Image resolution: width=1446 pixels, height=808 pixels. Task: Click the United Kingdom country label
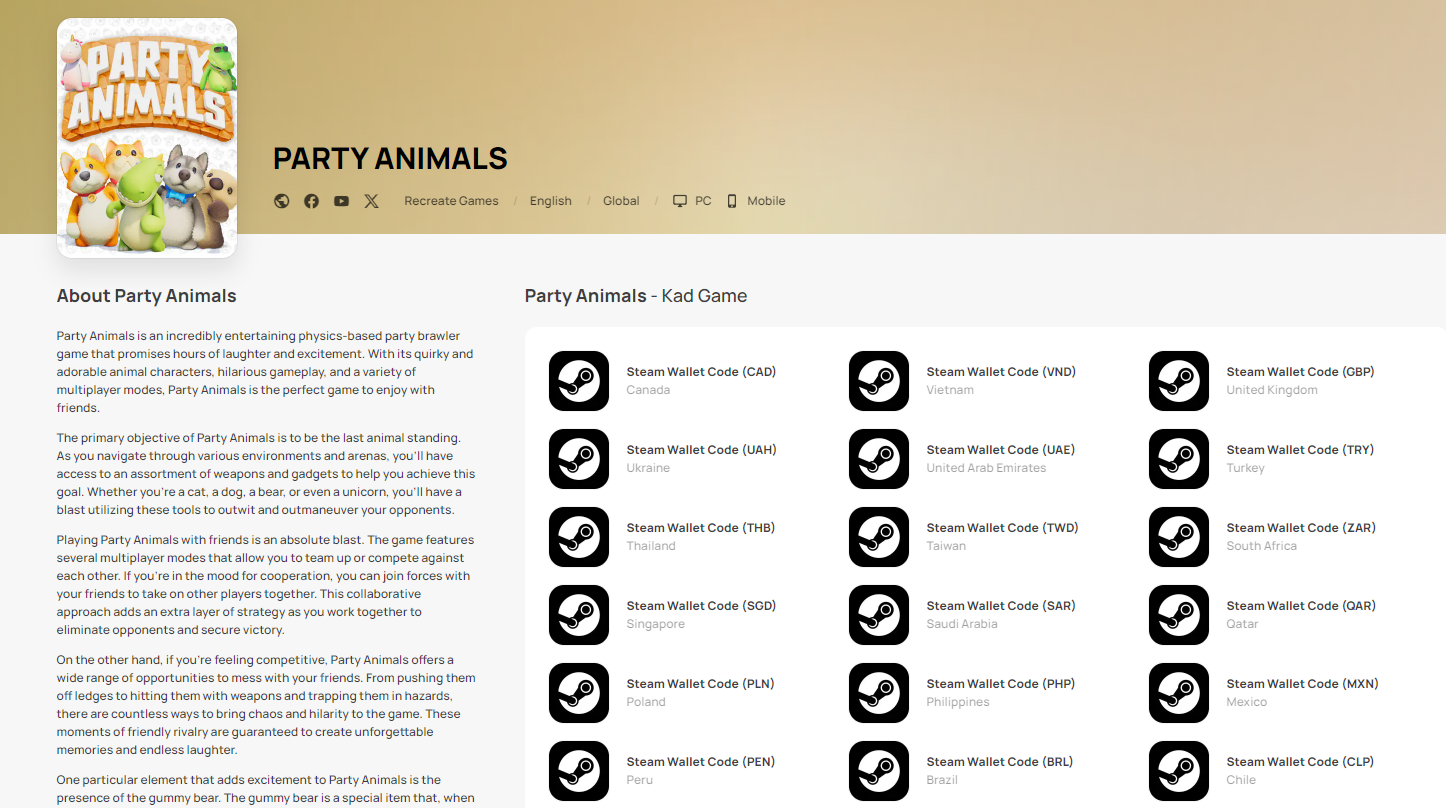tap(1272, 390)
